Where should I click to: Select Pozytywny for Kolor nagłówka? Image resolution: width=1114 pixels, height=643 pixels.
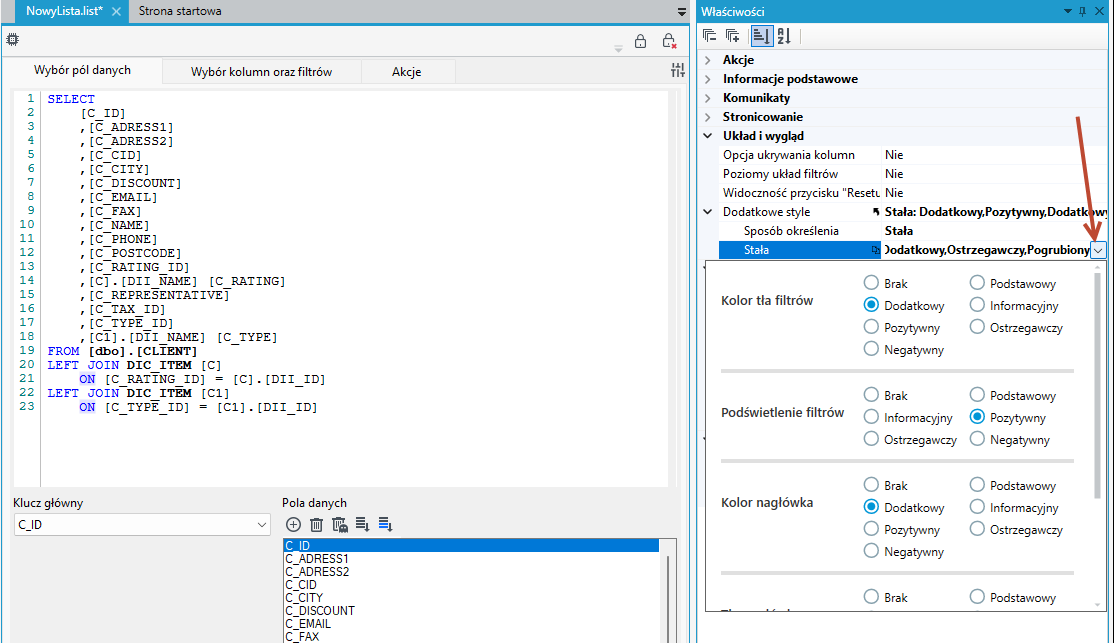click(902, 529)
